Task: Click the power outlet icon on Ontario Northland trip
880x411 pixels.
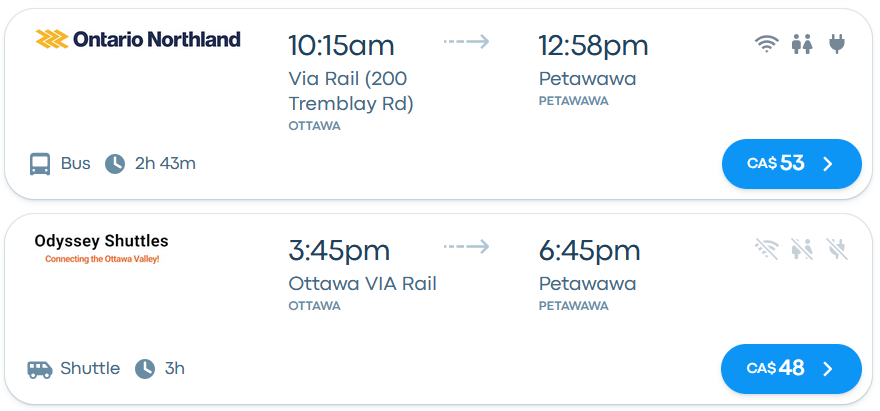Action: click(837, 44)
